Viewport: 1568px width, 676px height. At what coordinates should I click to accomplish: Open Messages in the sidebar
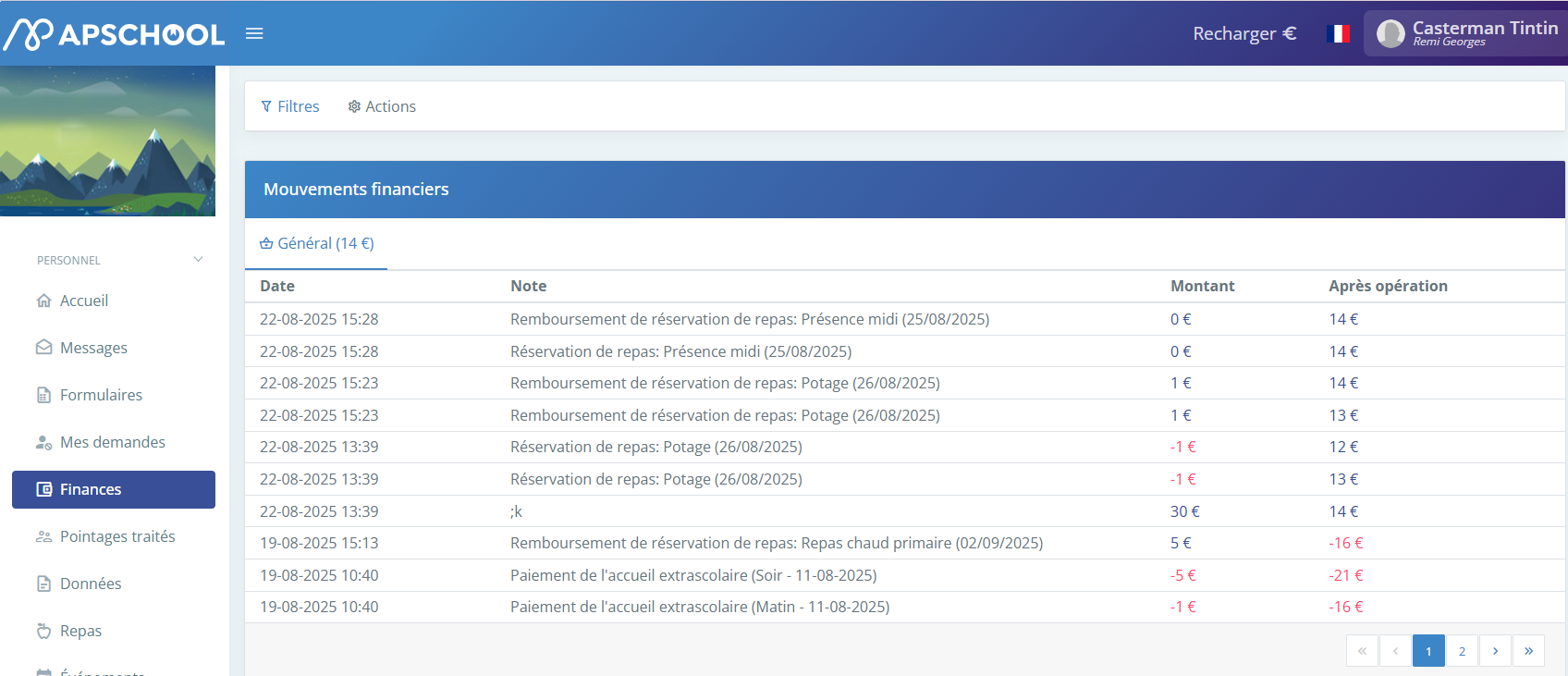pyautogui.click(x=93, y=348)
